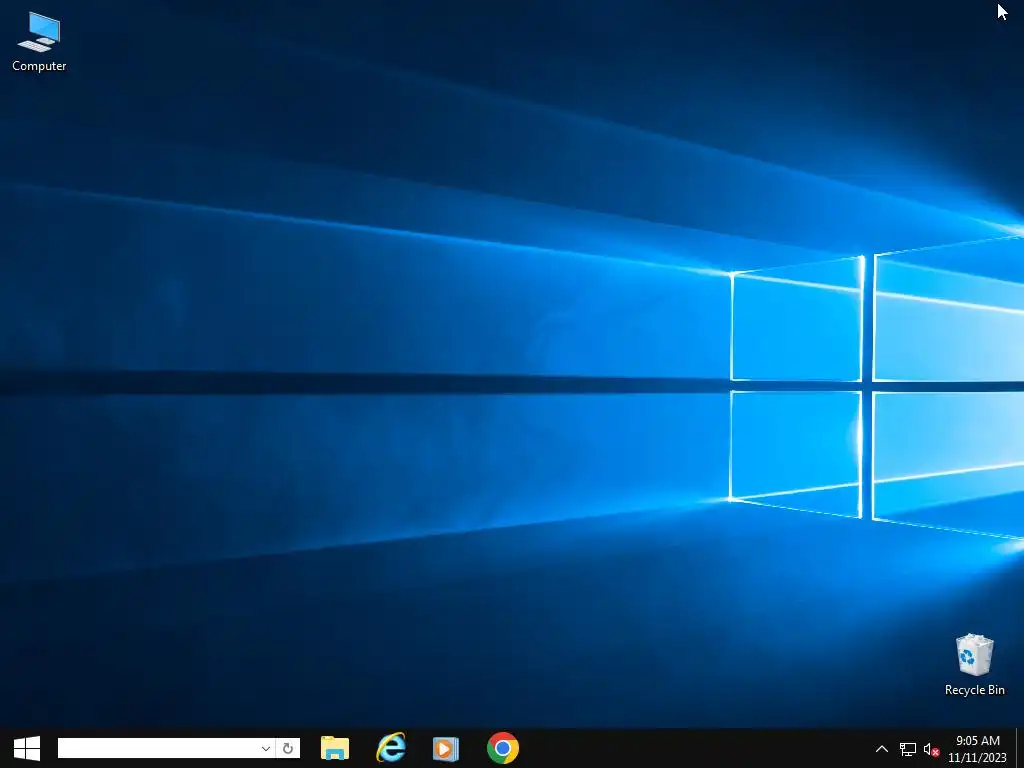
Task: Launch Google Chrome from the taskbar
Action: 503,748
